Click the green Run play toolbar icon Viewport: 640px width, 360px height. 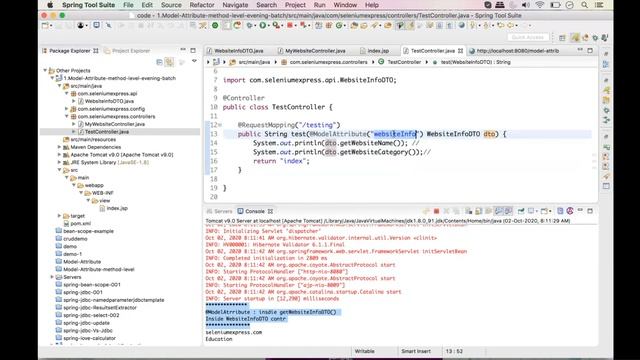262,25
